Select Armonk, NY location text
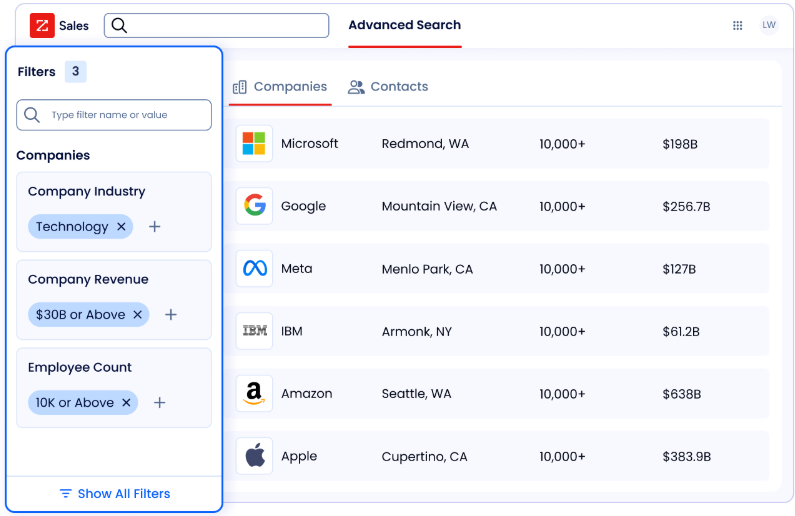The height and width of the screenshot is (516, 795). point(416,331)
